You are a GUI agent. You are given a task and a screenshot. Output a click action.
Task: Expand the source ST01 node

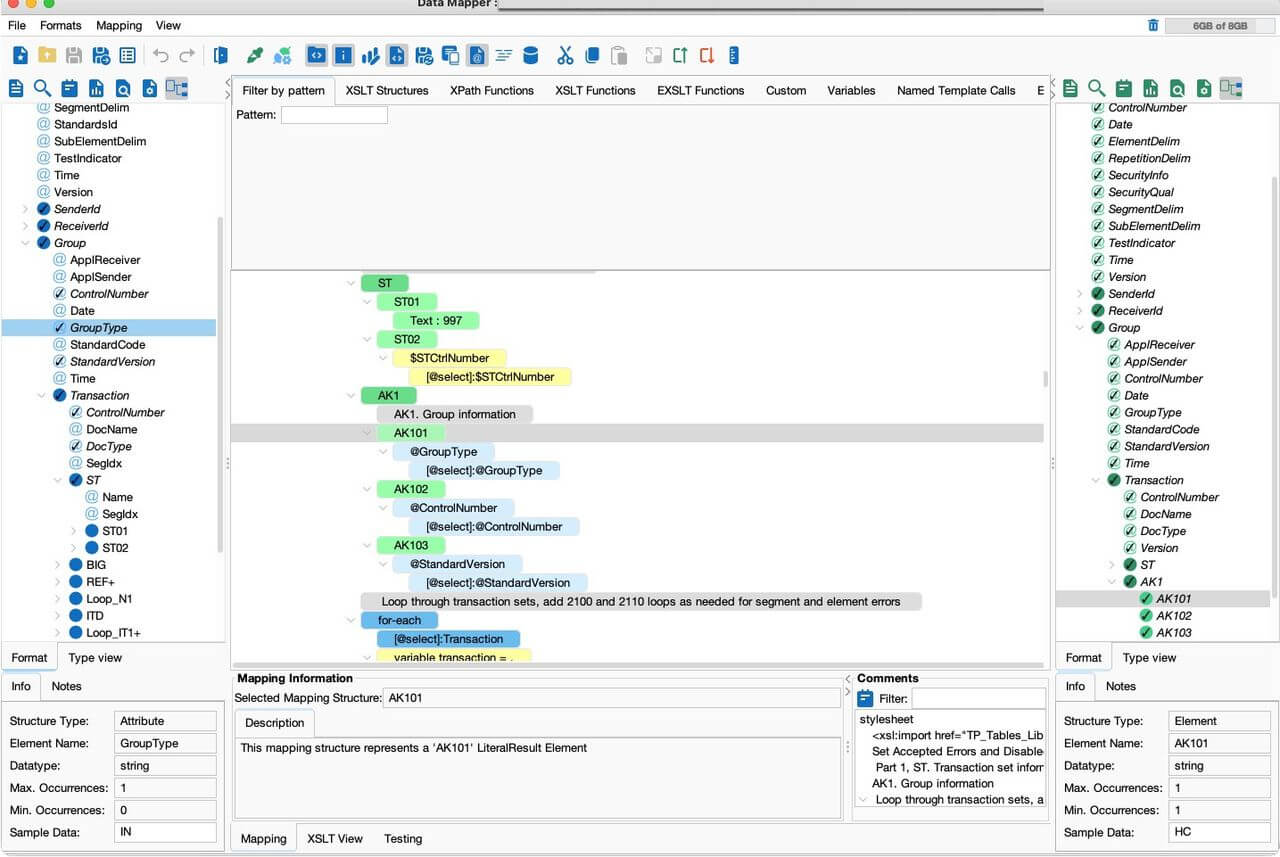click(73, 531)
